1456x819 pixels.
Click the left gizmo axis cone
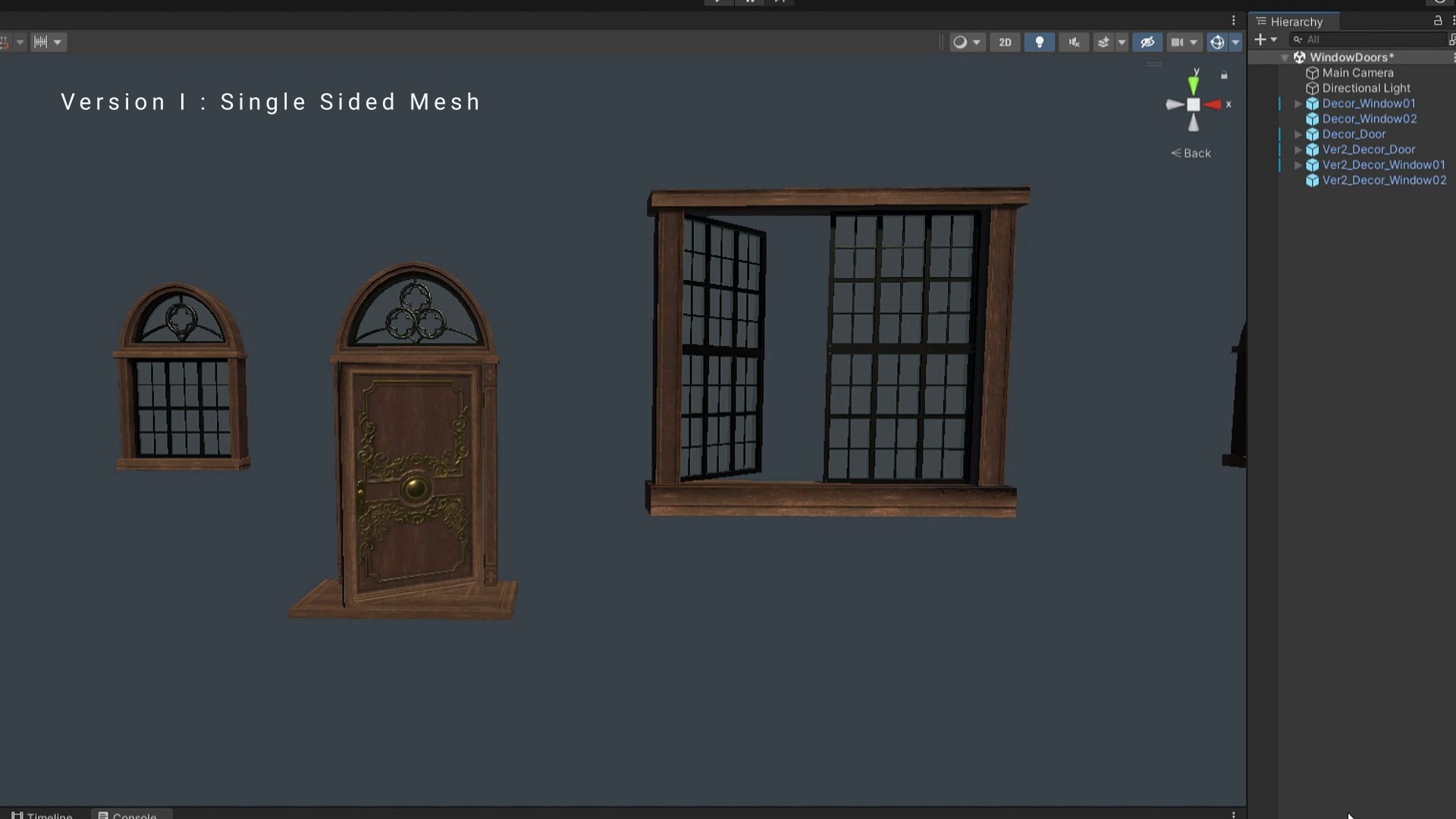1175,105
